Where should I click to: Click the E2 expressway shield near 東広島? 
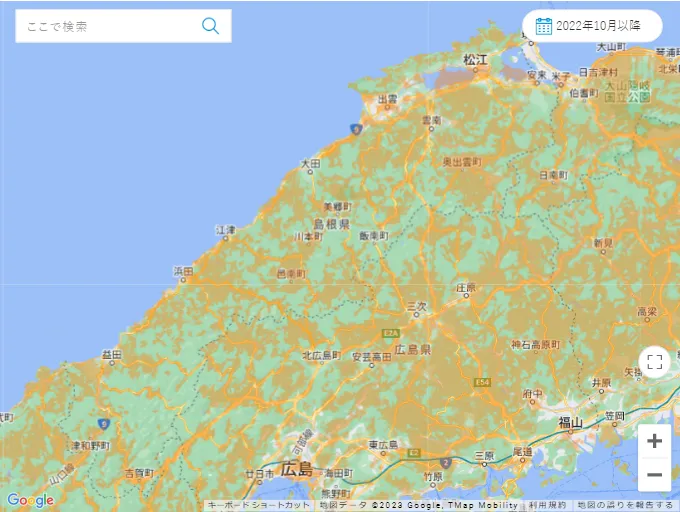tap(414, 453)
